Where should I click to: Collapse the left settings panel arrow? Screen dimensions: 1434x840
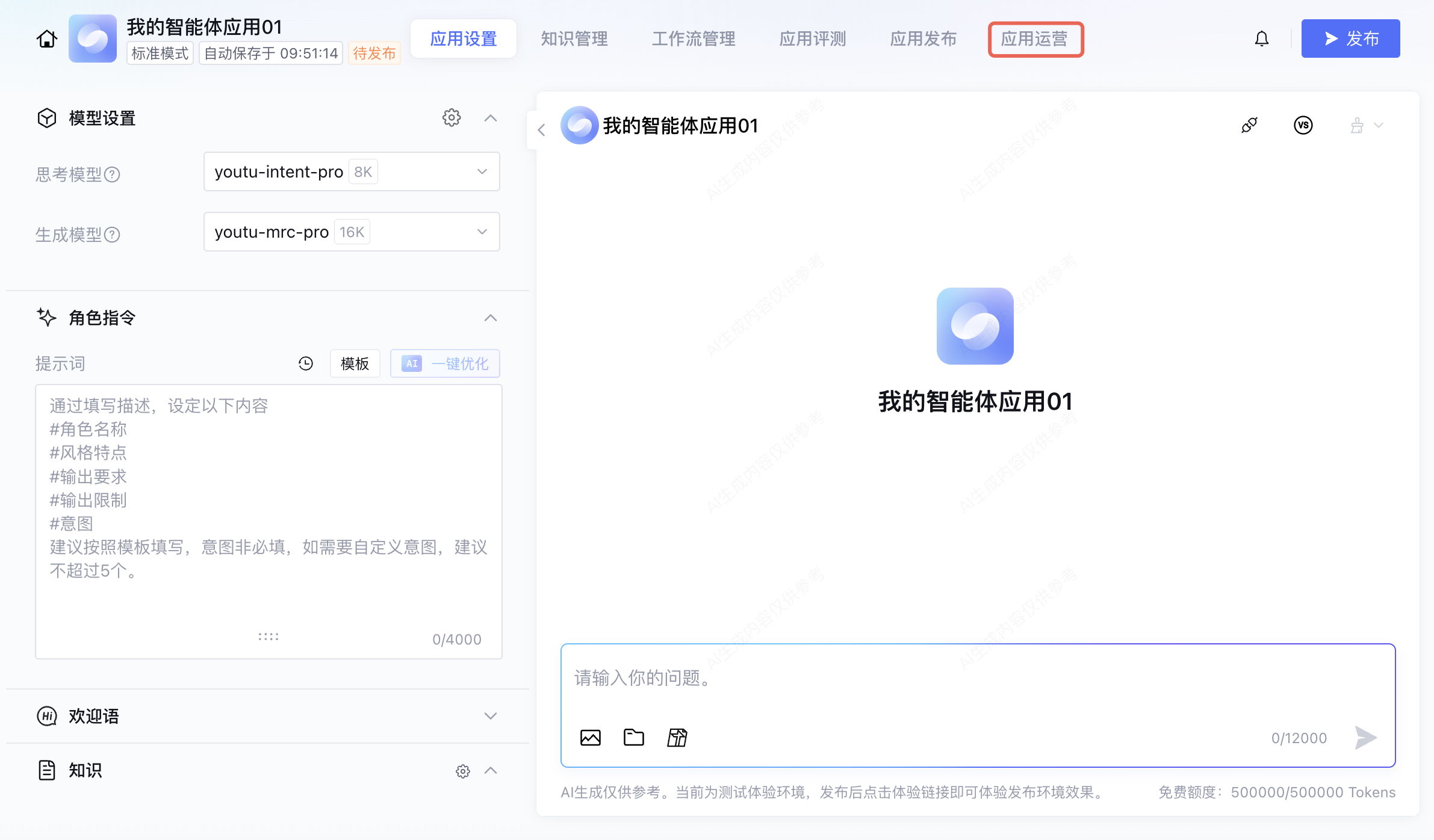point(541,130)
